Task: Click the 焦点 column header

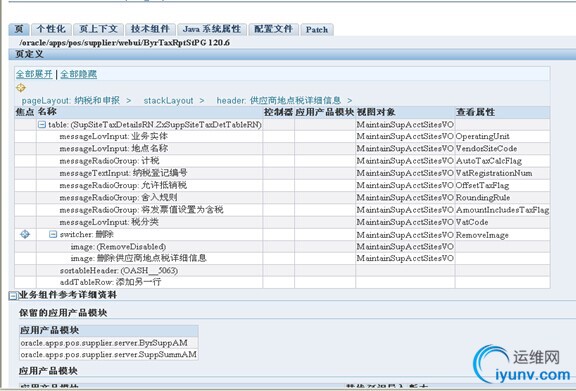Action: (25, 112)
